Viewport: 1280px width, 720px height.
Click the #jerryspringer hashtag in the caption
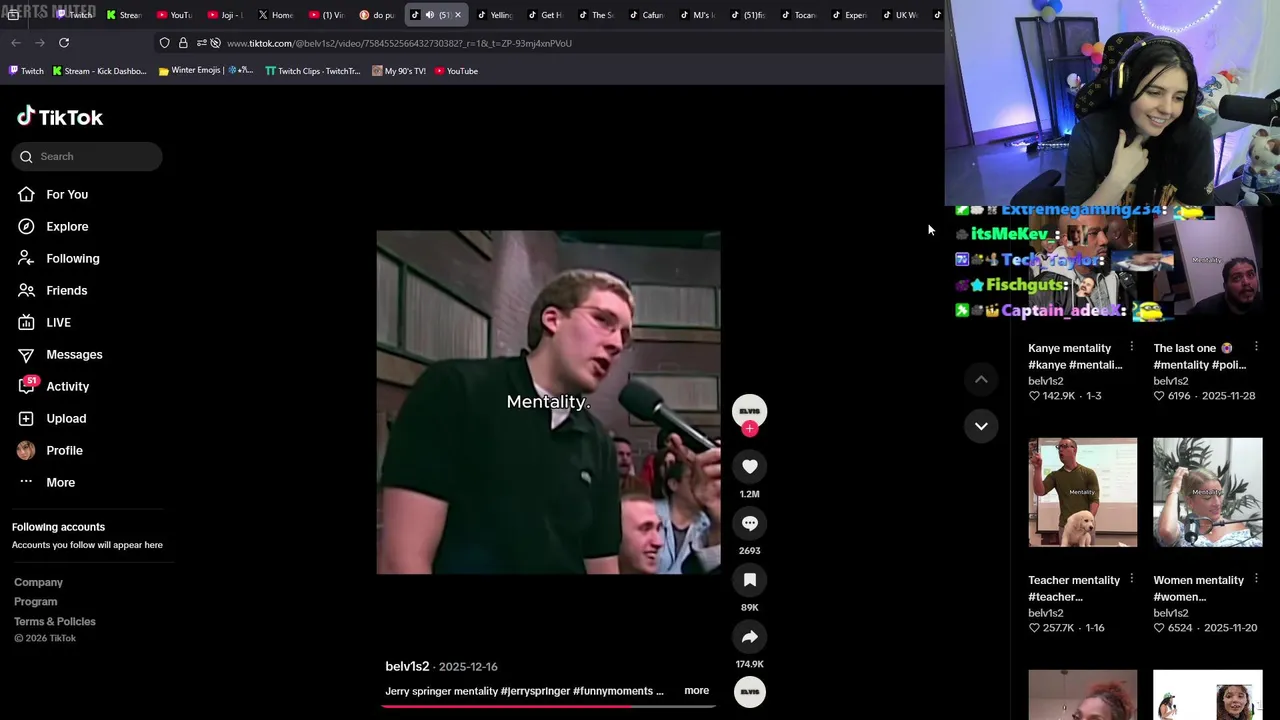pos(535,691)
